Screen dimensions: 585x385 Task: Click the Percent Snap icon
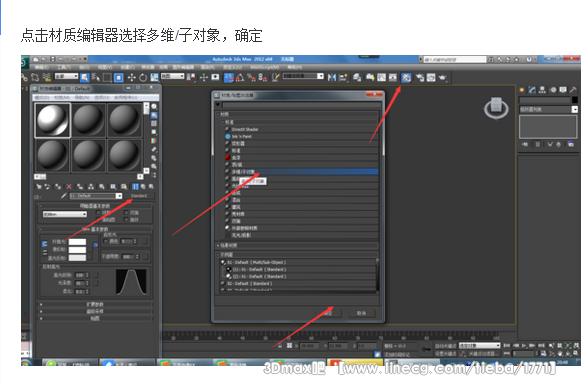pos(251,77)
